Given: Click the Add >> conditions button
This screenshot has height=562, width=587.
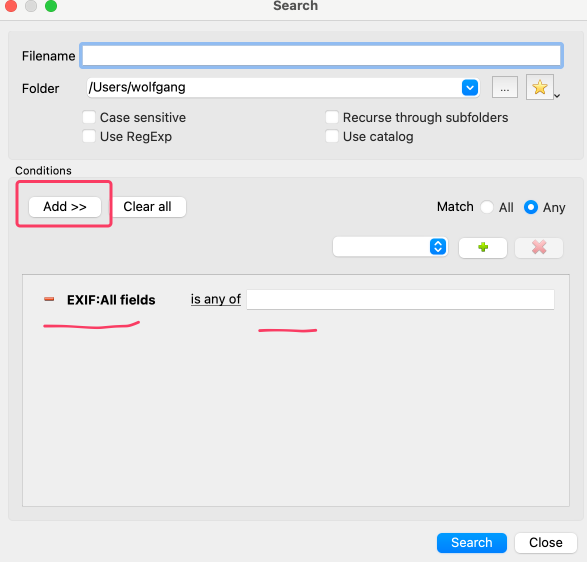Looking at the screenshot, I should [x=65, y=207].
